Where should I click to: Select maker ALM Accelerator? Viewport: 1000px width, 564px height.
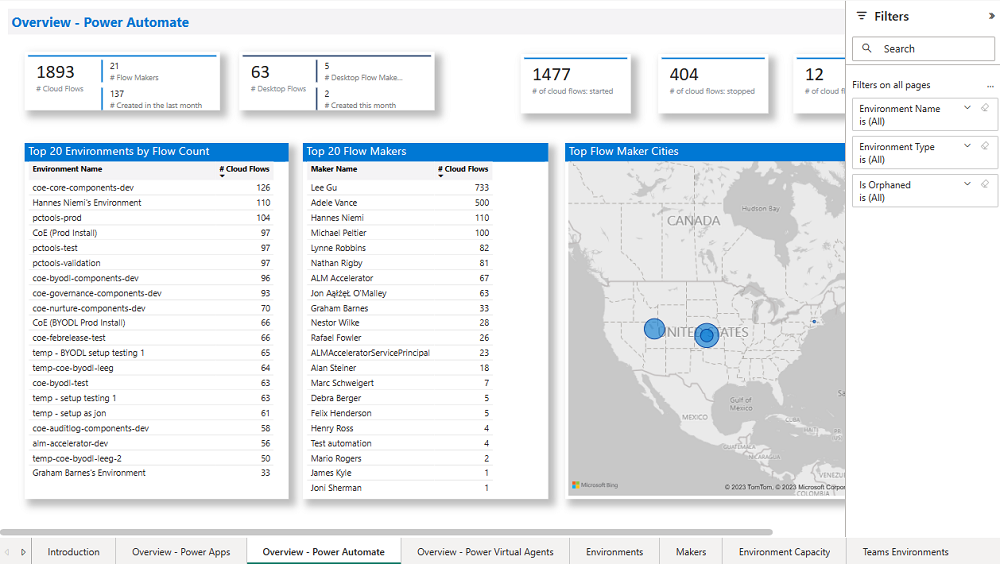tap(400, 278)
